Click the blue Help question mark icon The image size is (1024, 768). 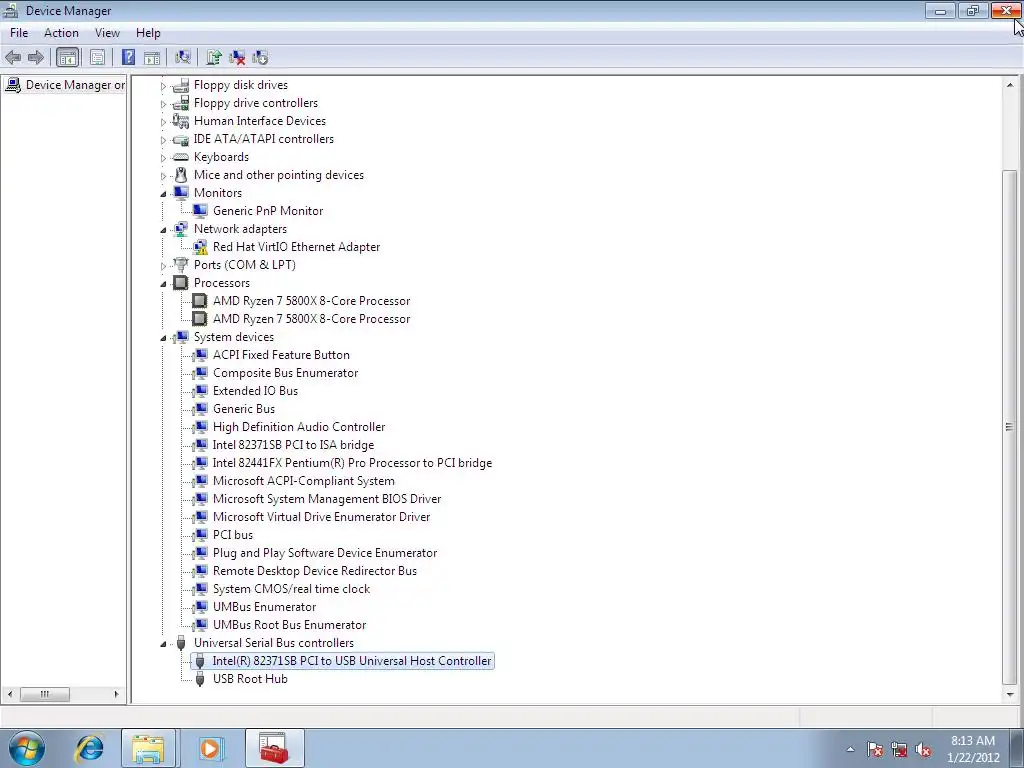[129, 57]
